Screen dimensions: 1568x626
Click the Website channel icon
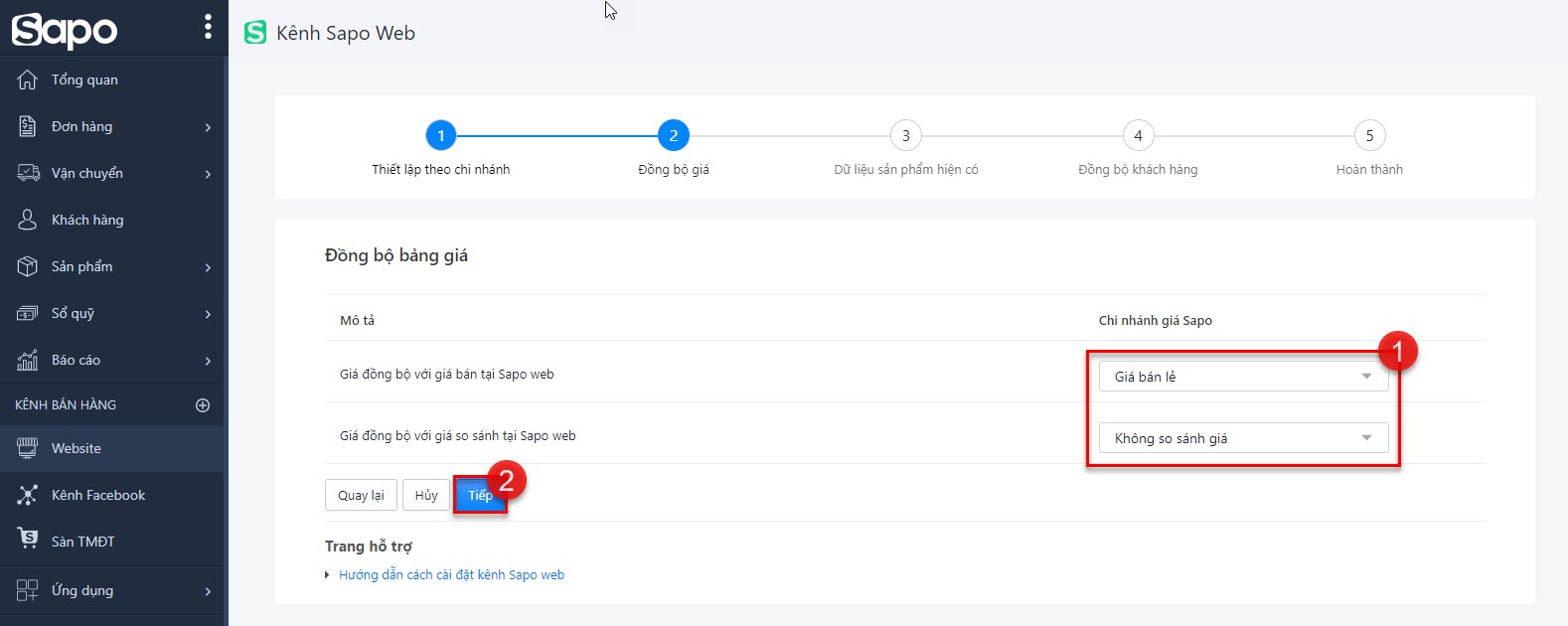[x=28, y=448]
